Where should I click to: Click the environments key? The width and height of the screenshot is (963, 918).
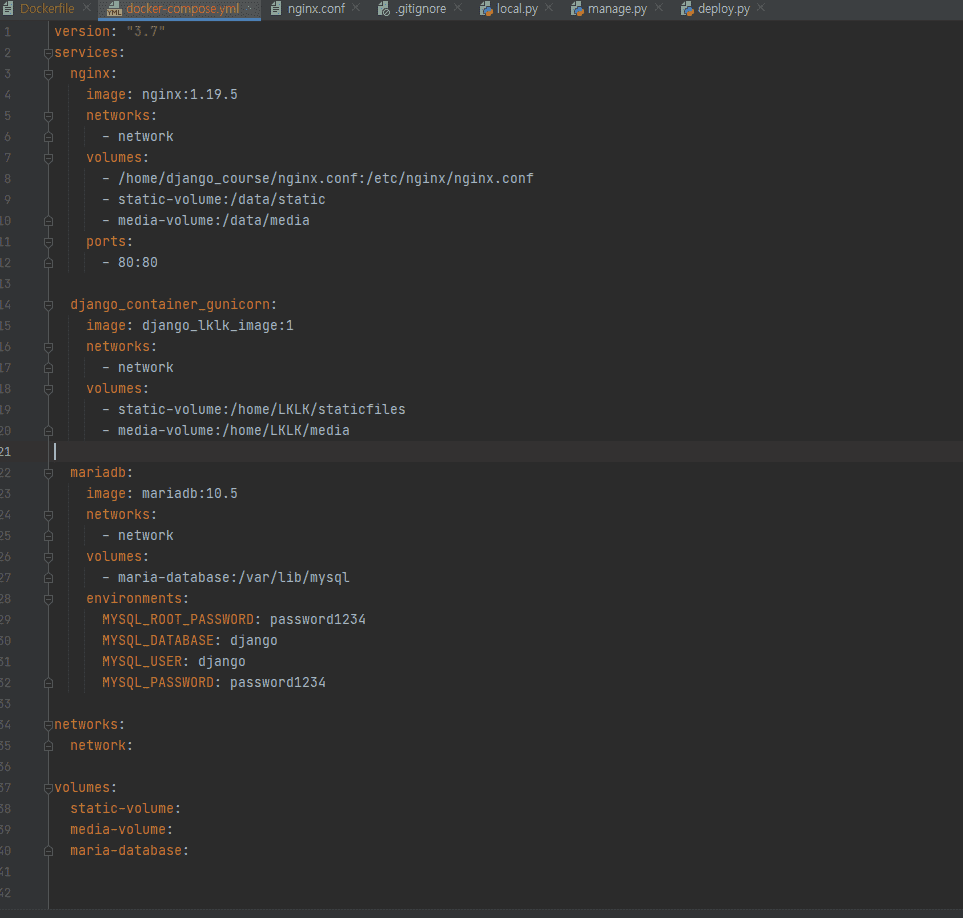tap(135, 599)
